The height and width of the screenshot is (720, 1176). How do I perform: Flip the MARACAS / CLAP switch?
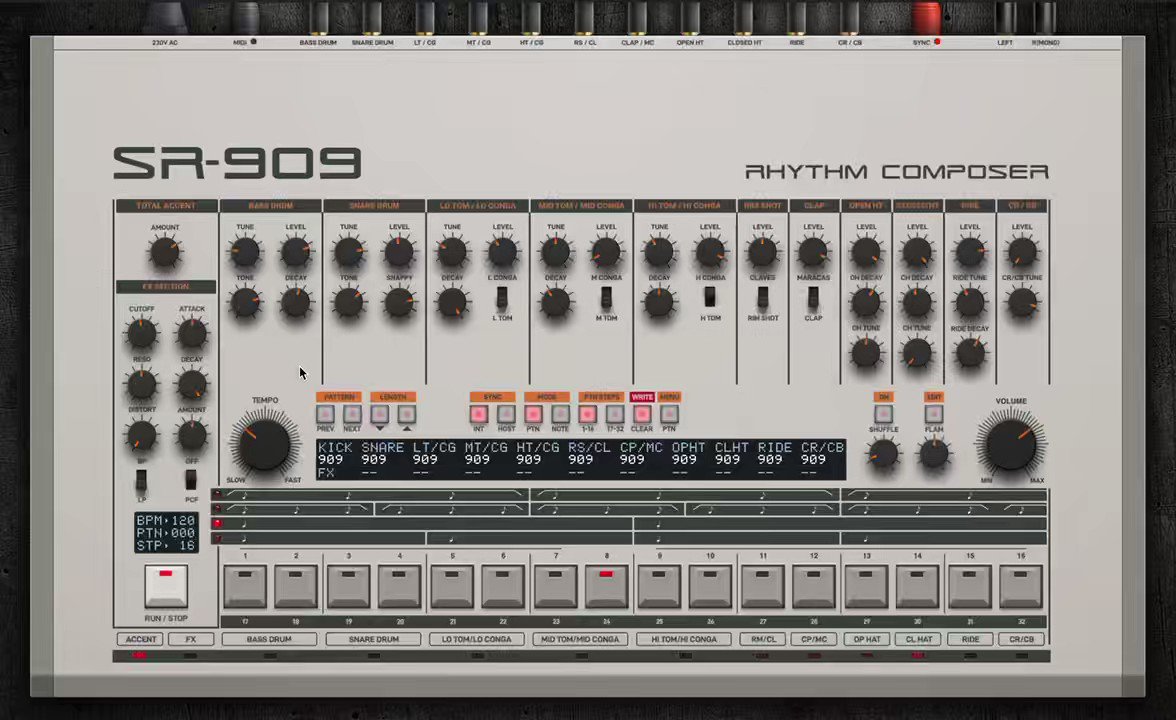814,298
